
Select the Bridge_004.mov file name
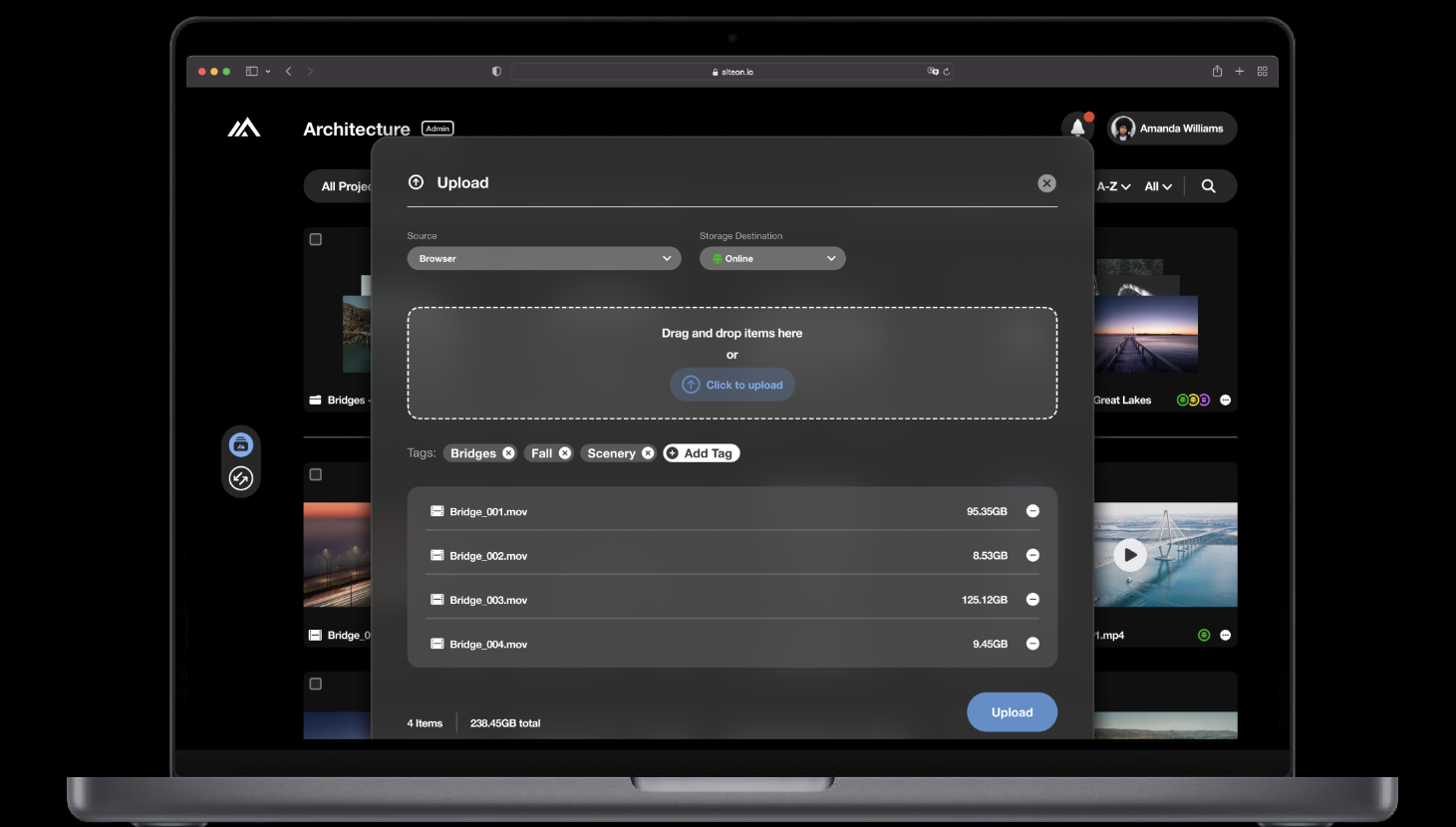pos(488,645)
